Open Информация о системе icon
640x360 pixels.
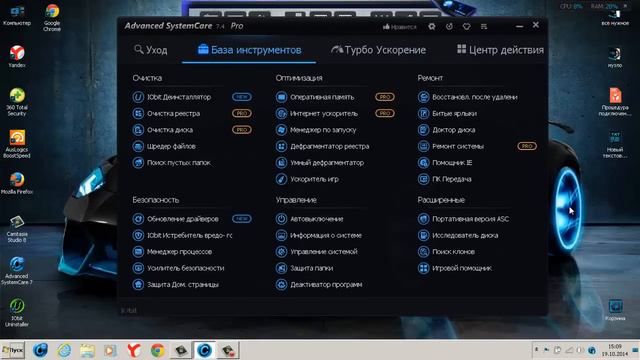(281, 235)
